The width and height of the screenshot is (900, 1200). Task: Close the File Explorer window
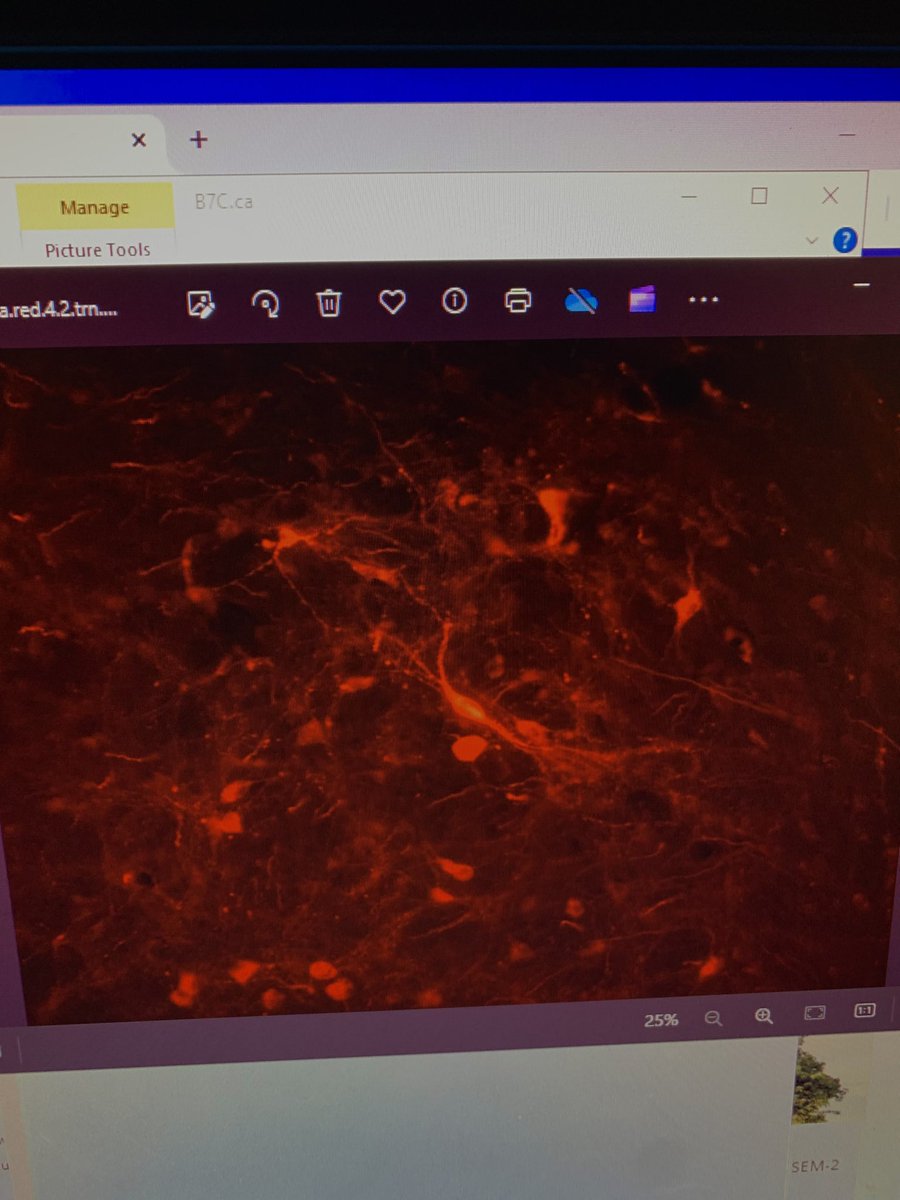click(x=830, y=195)
